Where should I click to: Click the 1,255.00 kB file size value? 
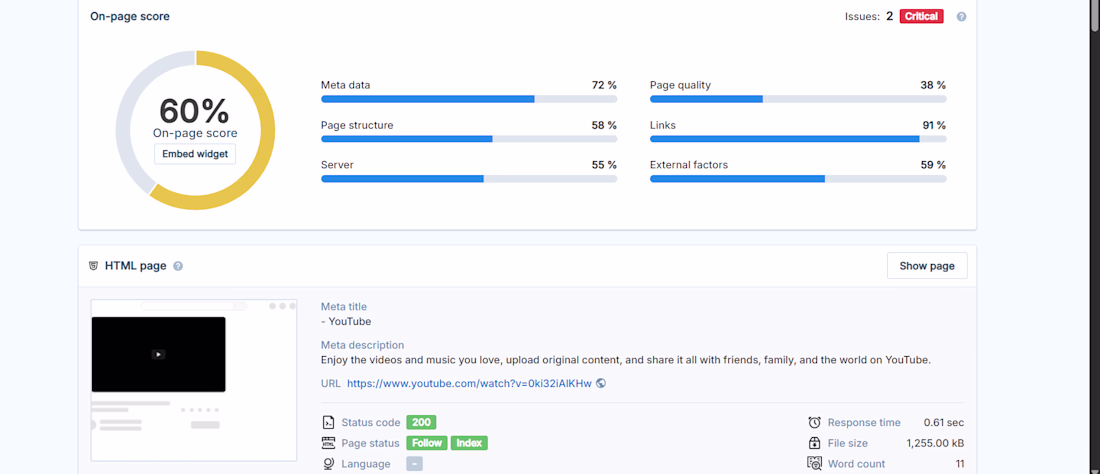pos(935,443)
